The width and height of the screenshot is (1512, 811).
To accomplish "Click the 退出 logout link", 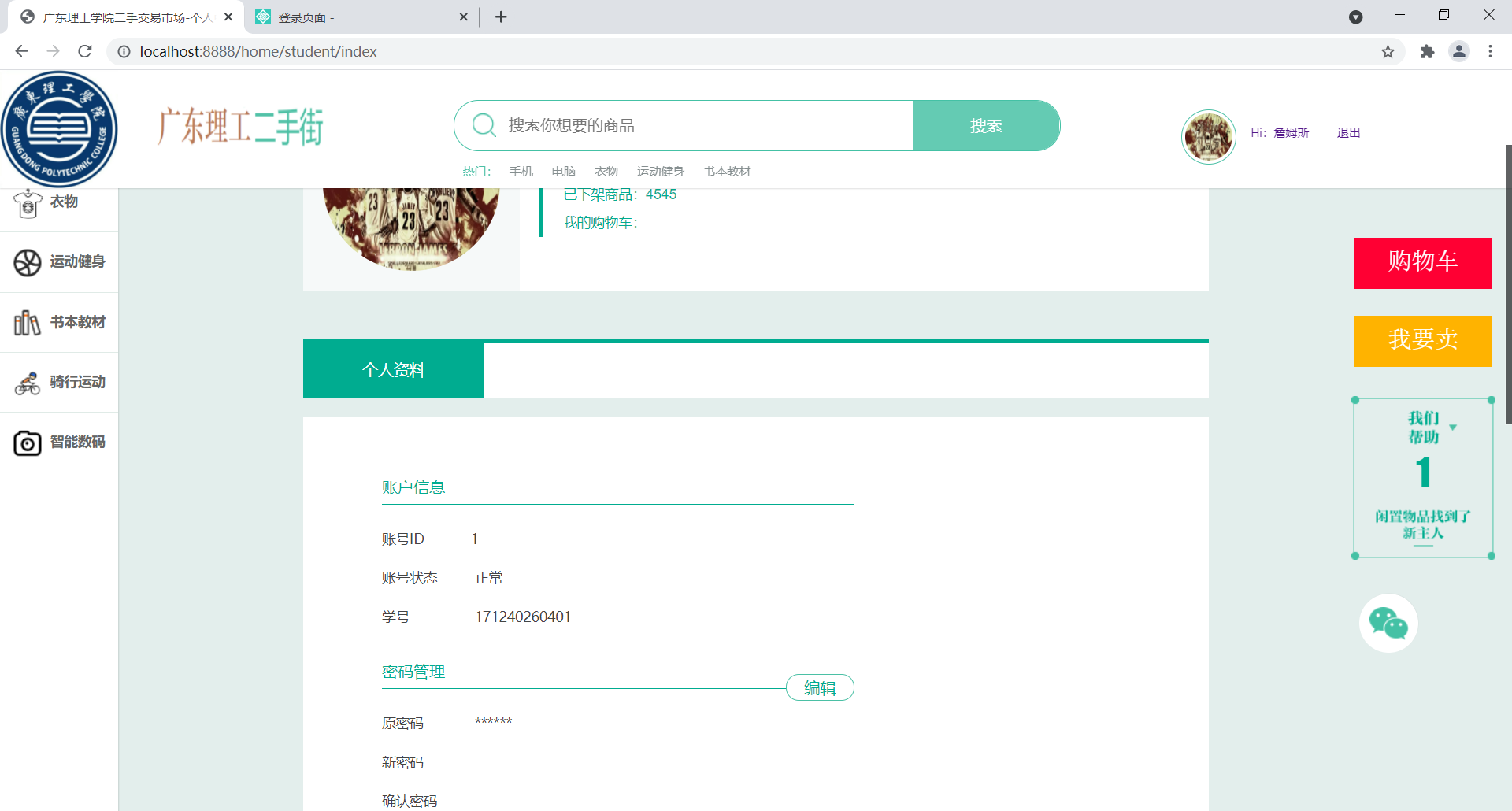I will pyautogui.click(x=1348, y=133).
